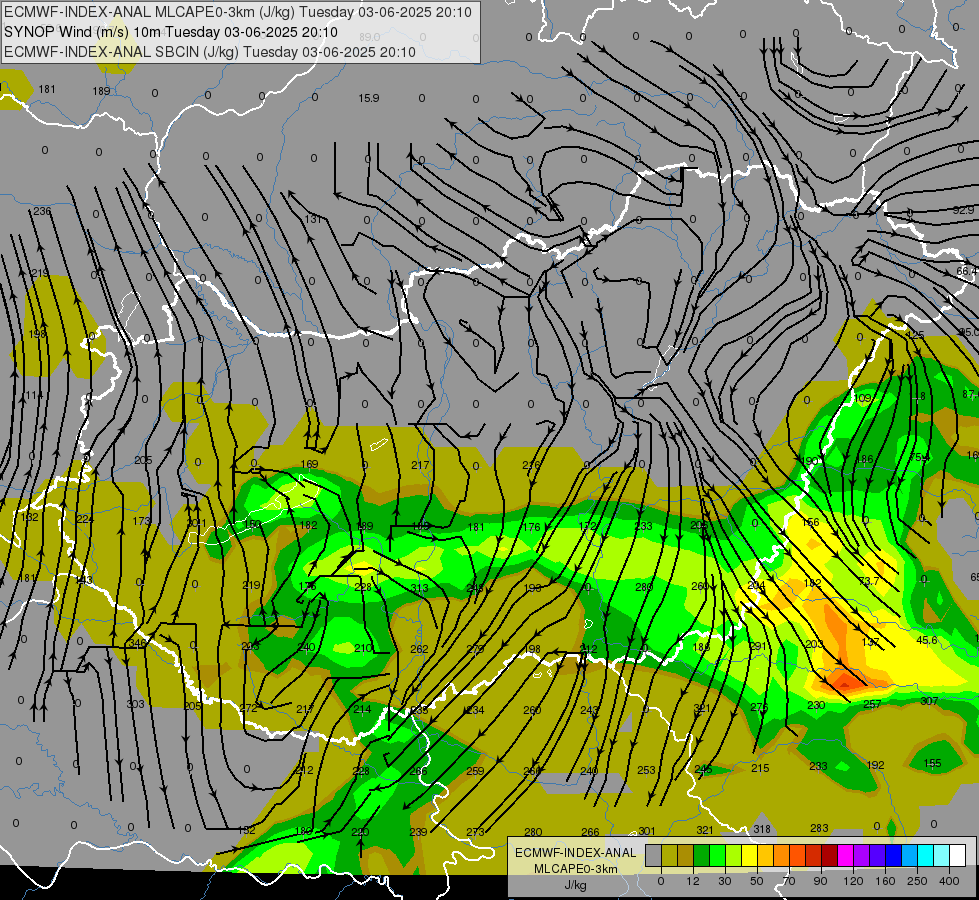
Task: Click the white swatch ending the legend
Action: (x=957, y=856)
